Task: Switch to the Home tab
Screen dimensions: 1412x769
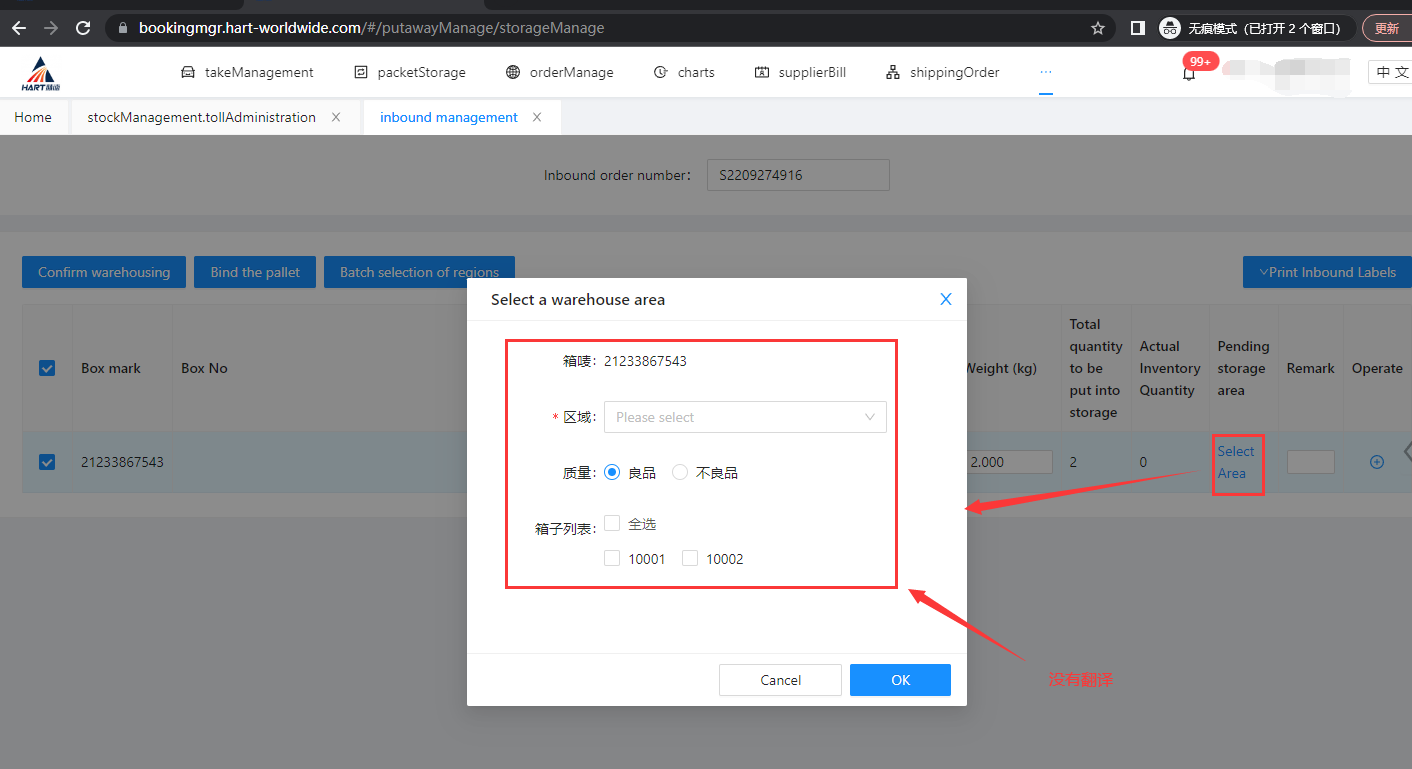Action: pyautogui.click(x=33, y=117)
